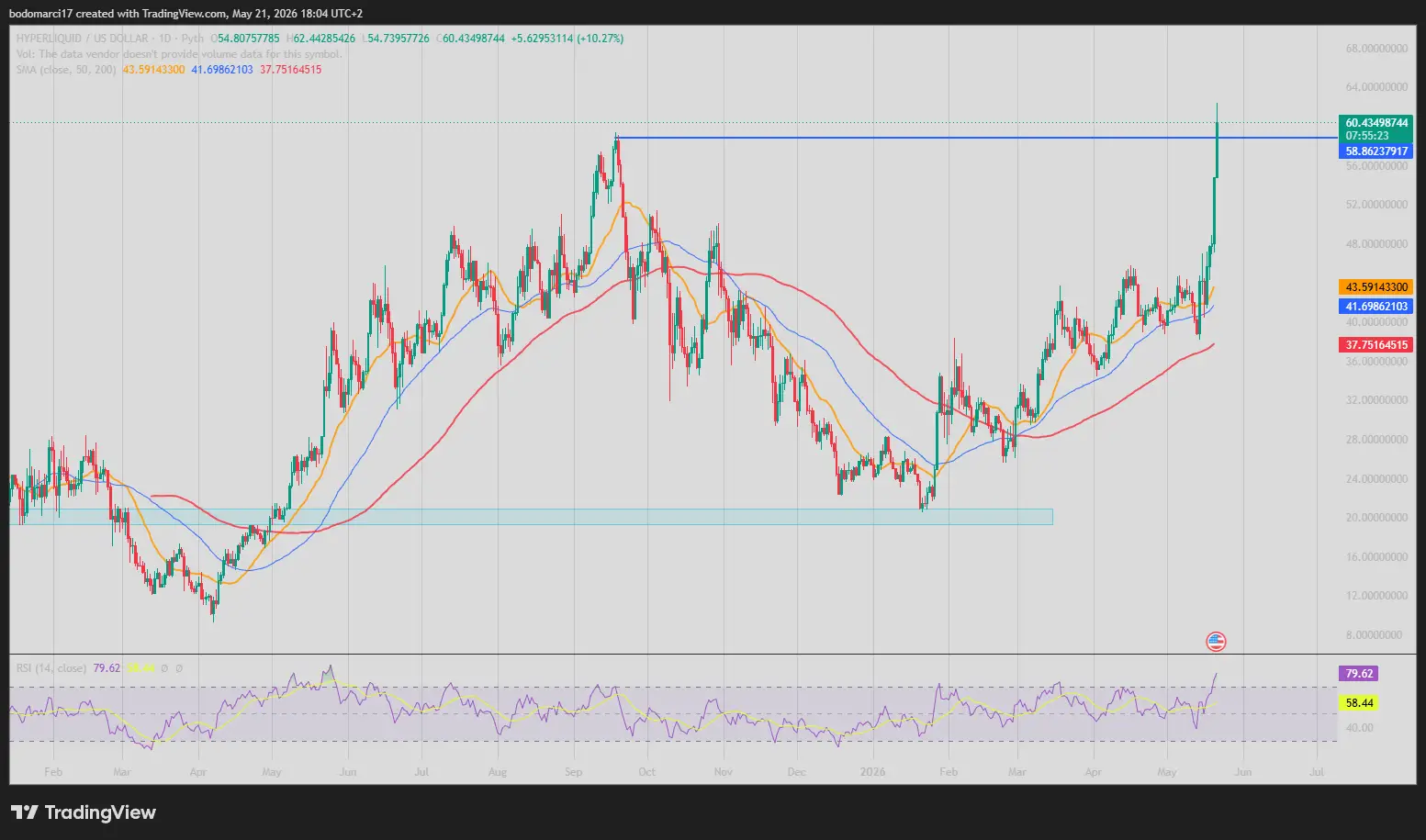Viewport: 1426px width, 840px height.
Task: Click the red 37.75164515 value in the SMA legend
Action: [291, 70]
